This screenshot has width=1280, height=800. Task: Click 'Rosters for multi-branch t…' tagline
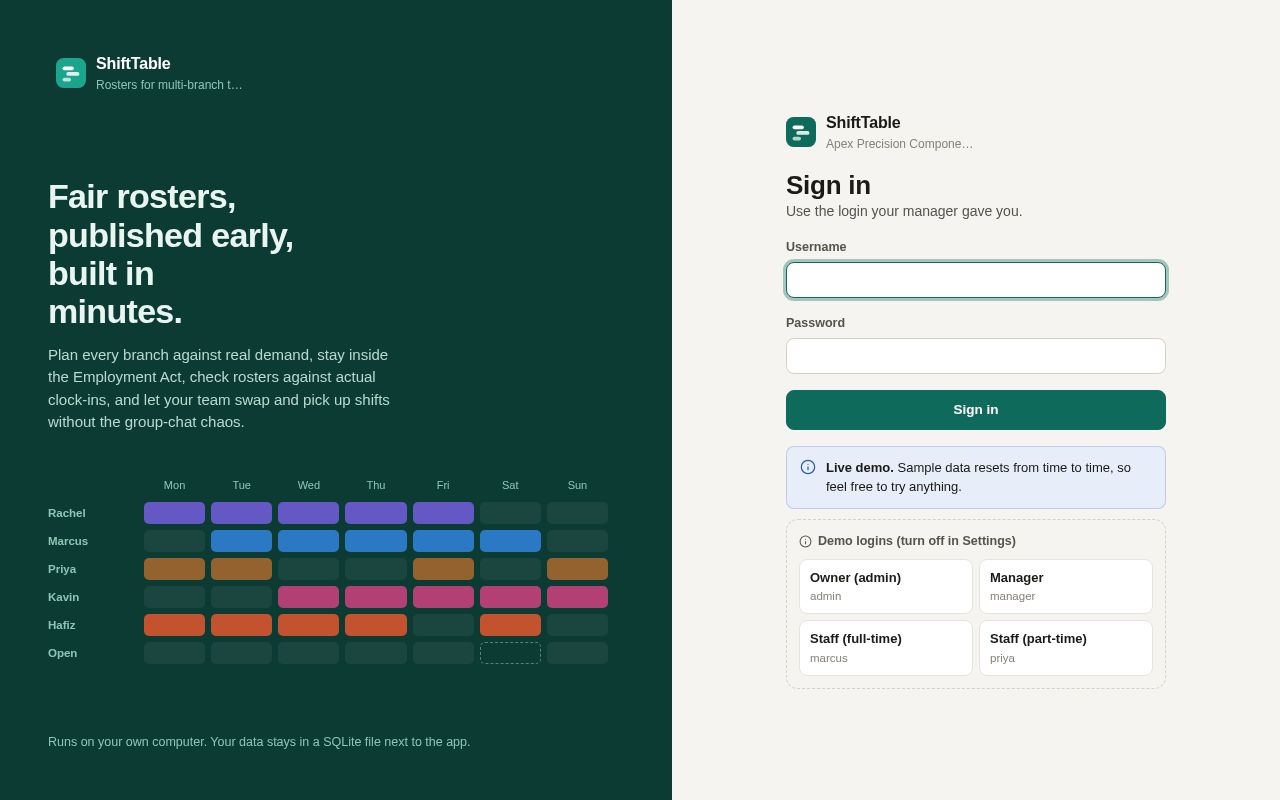[x=169, y=85]
